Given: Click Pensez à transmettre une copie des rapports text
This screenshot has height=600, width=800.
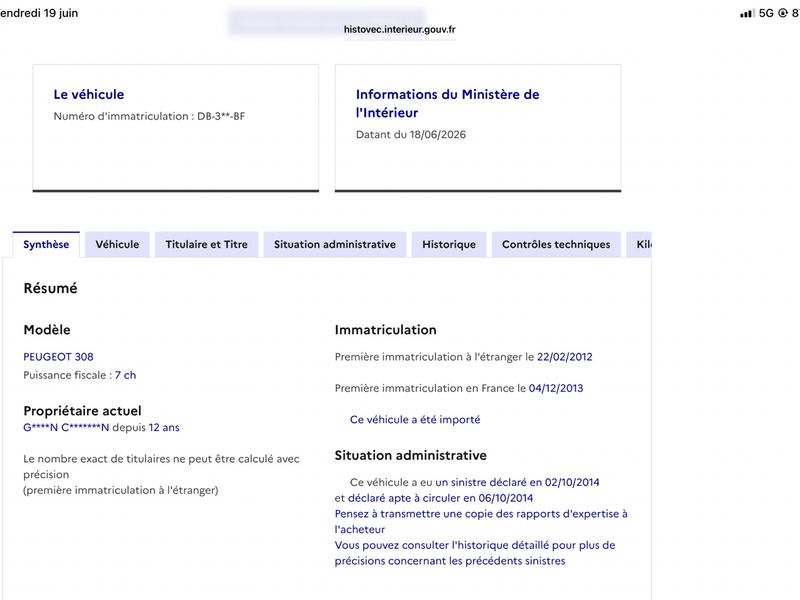Looking at the screenshot, I should [x=481, y=521].
